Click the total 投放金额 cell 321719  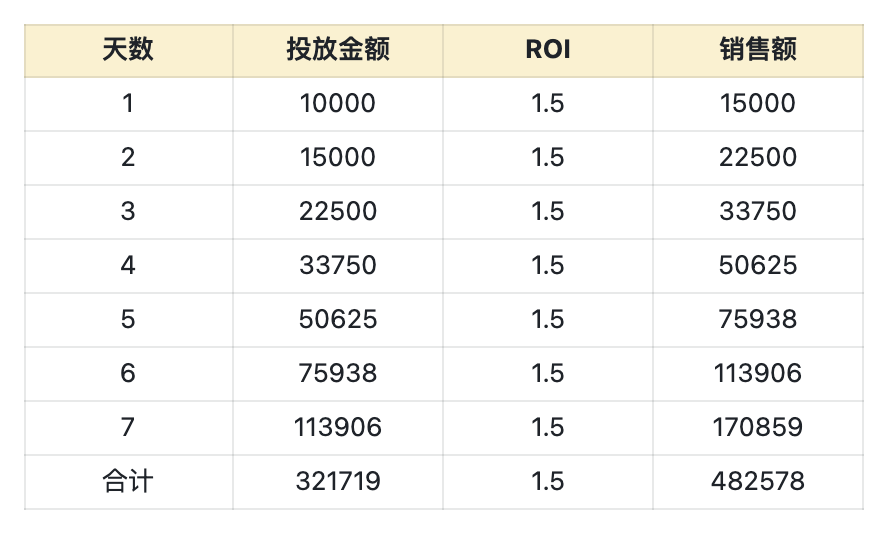tap(338, 482)
